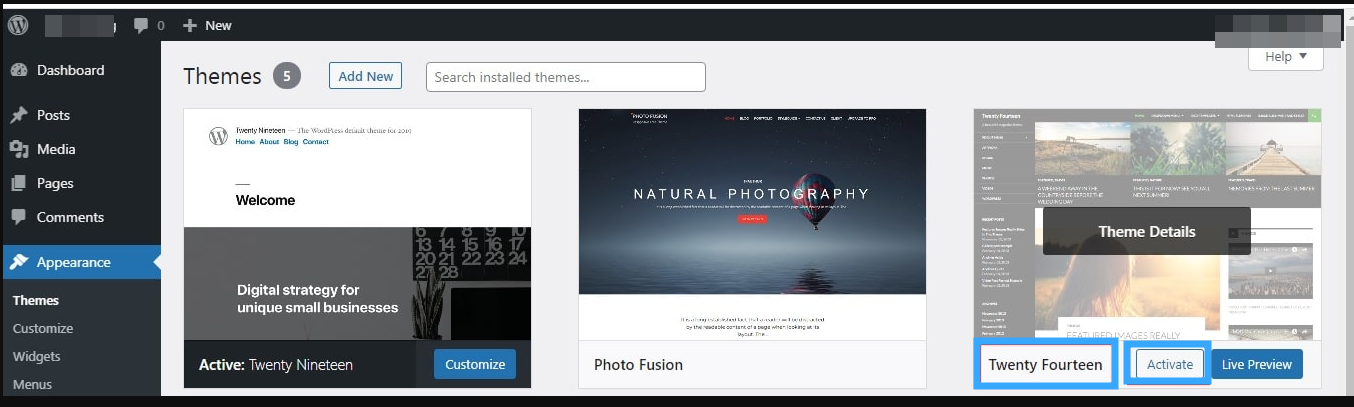Open Live Preview for Twenty Fourteen
Screen dimensions: 1354x407
point(1257,365)
